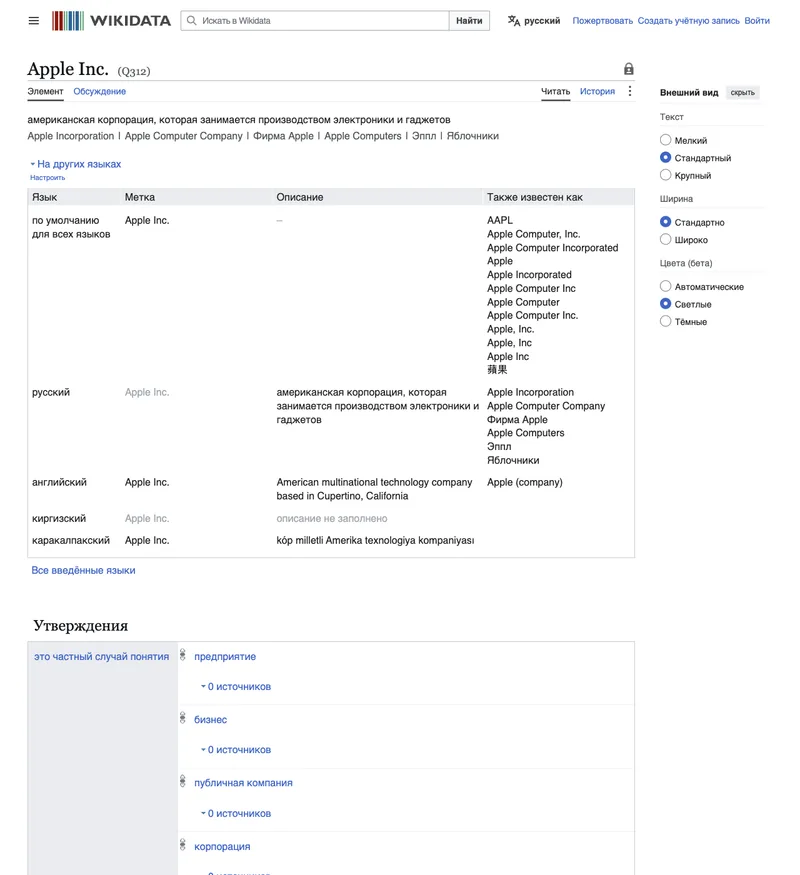Open the русский language selector

pos(534,21)
